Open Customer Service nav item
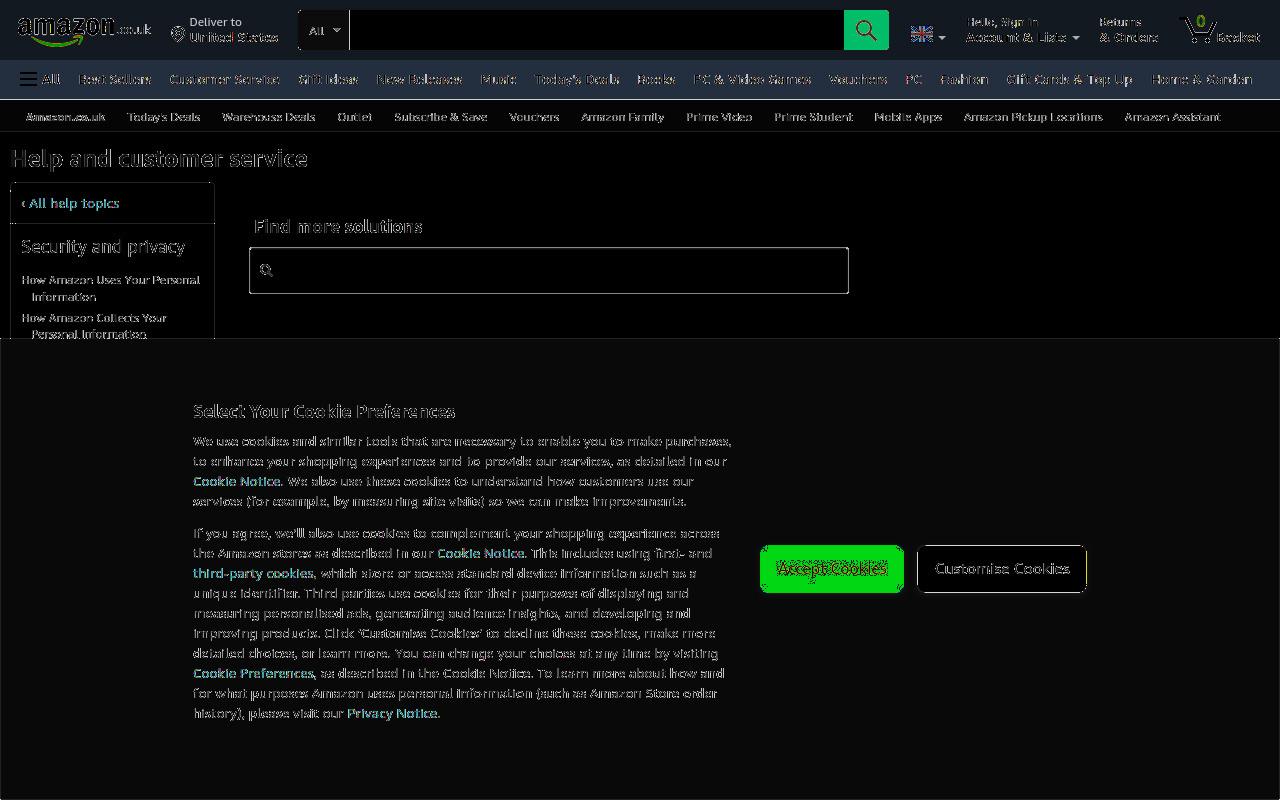The image size is (1280, 800). click(x=224, y=79)
